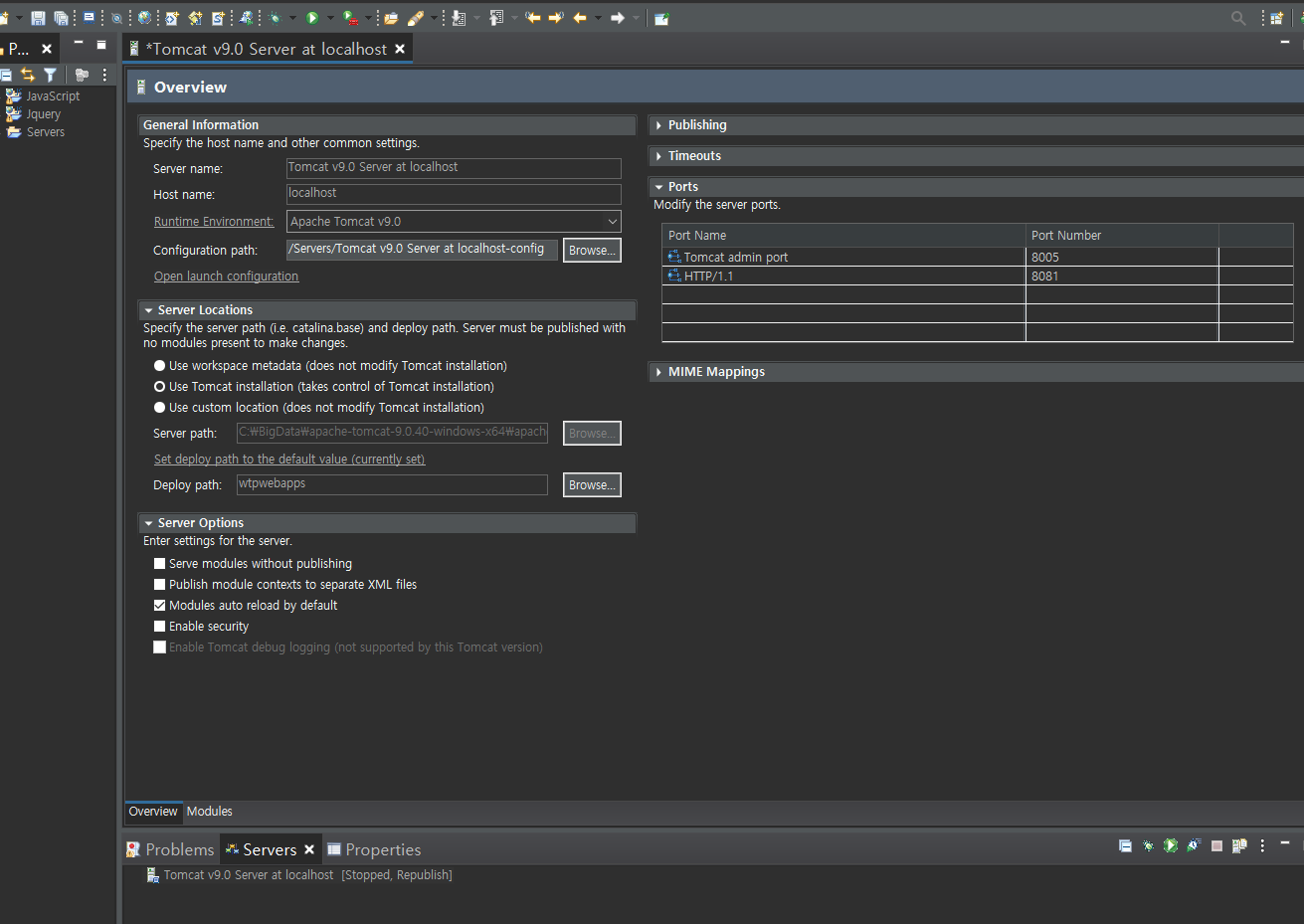Stop the server square icon
1304x924 pixels.
pyautogui.click(x=1216, y=845)
